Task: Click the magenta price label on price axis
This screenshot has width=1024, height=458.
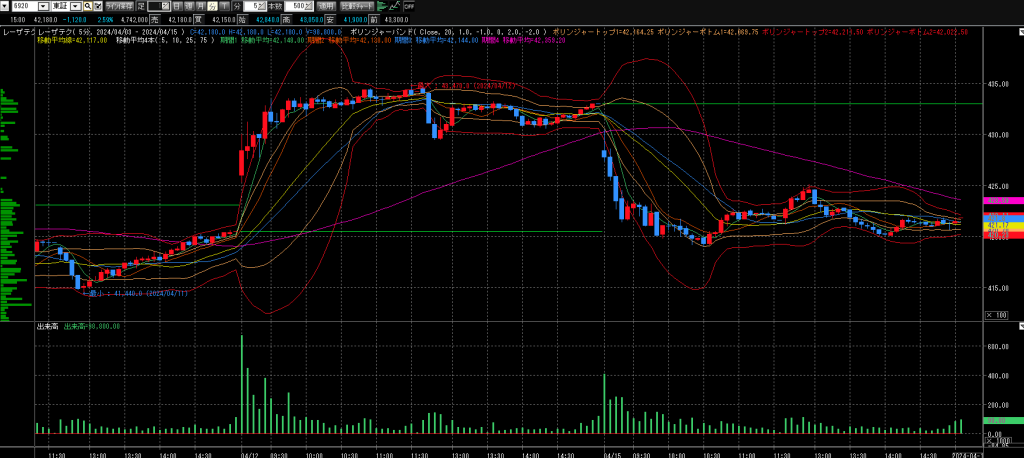Action: click(1000, 202)
